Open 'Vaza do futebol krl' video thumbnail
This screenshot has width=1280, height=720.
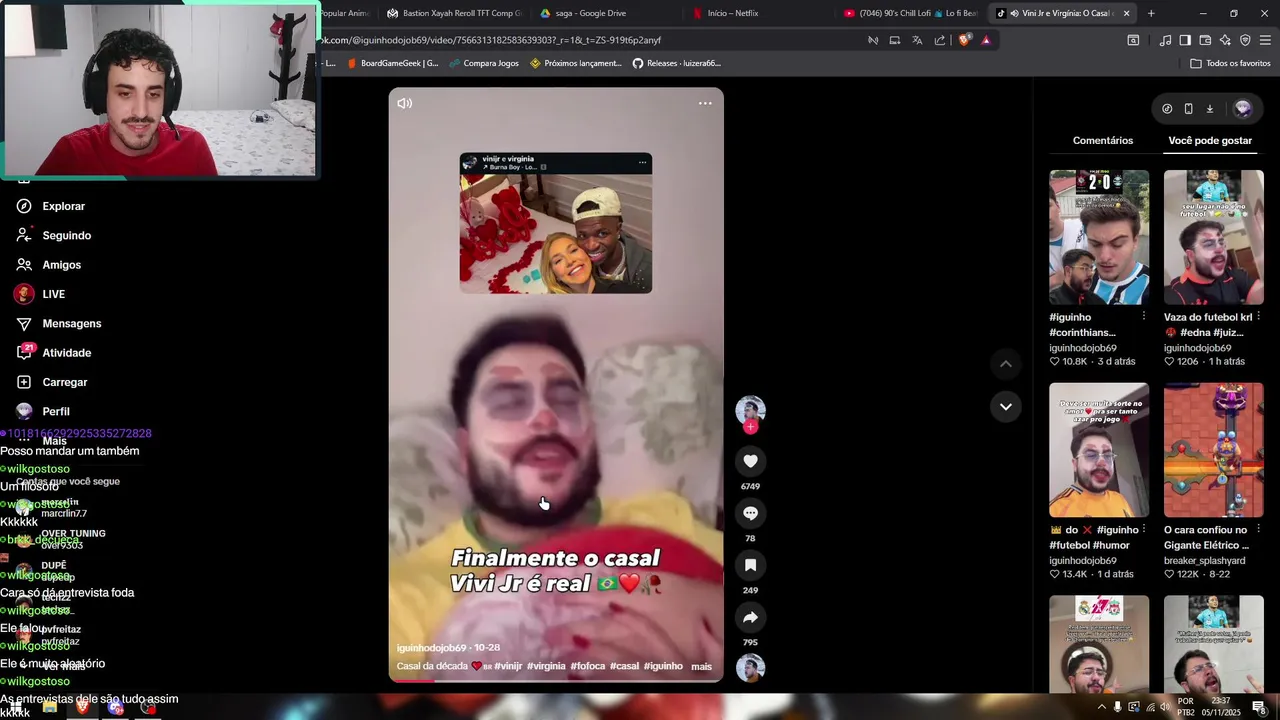pos(1213,237)
